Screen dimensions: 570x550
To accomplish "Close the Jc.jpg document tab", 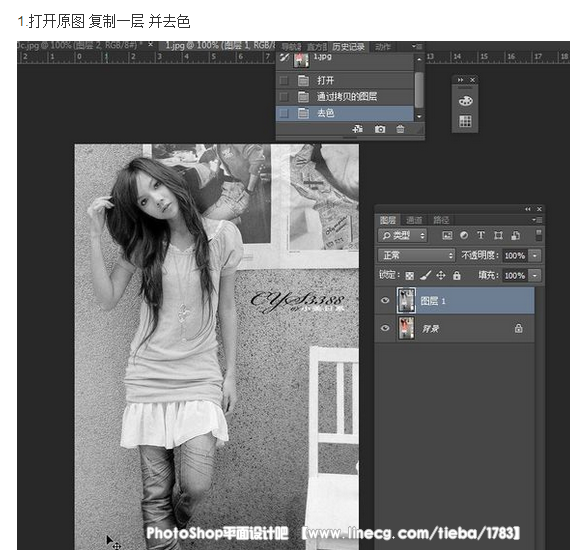I will click(x=150, y=44).
